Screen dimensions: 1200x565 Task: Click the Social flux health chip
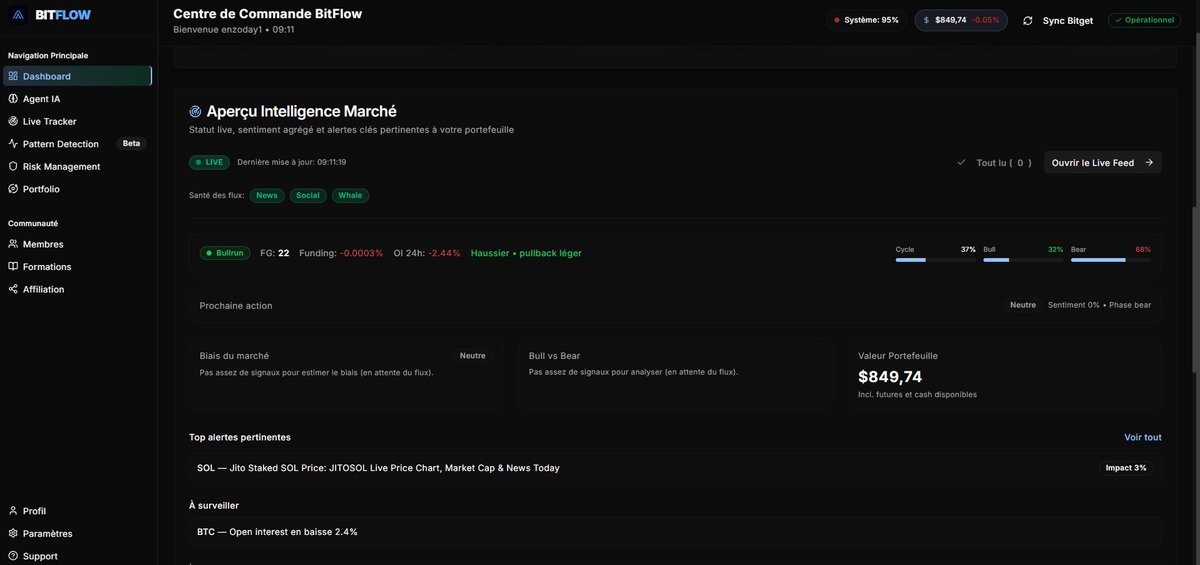(308, 195)
